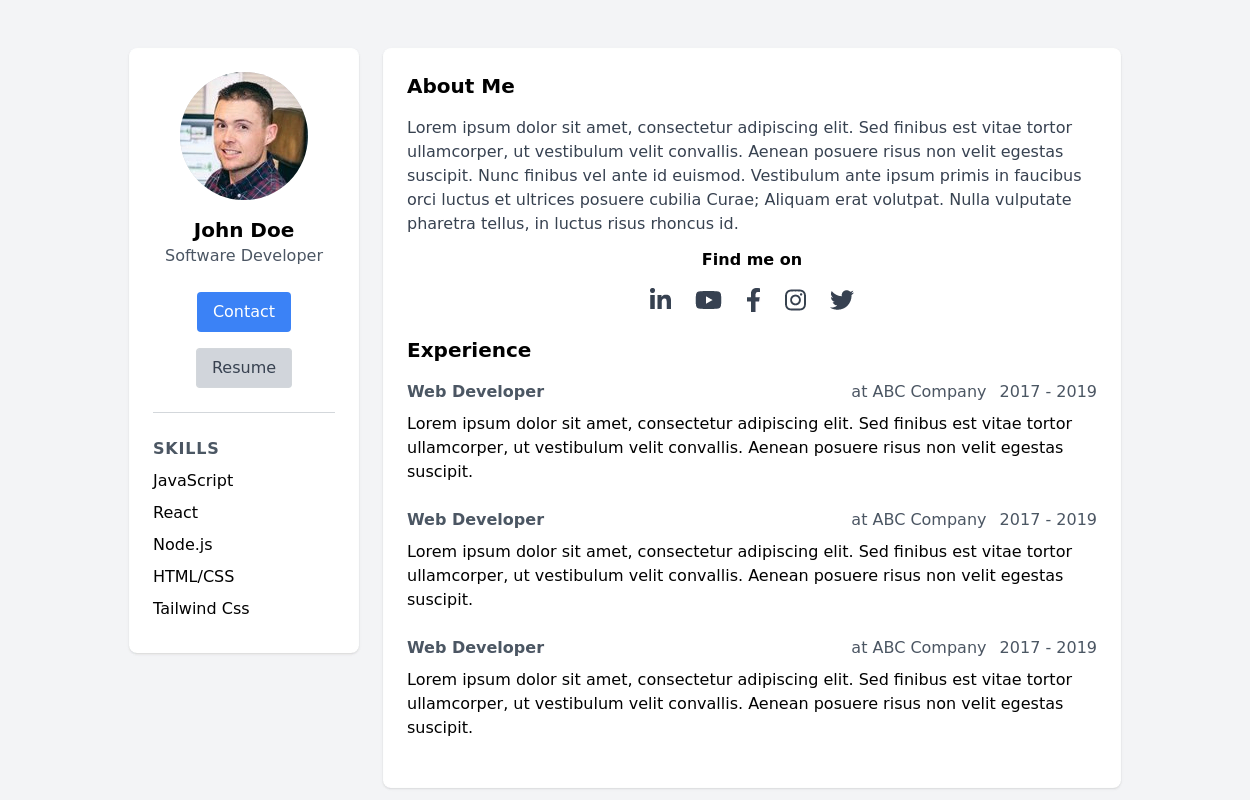Screen dimensions: 1250x800
Task: Click the Experience section heading
Action: tap(469, 350)
